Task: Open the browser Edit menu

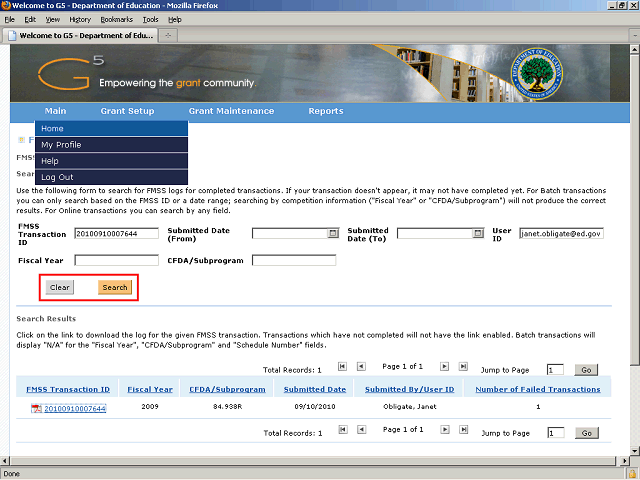Action: [30, 20]
